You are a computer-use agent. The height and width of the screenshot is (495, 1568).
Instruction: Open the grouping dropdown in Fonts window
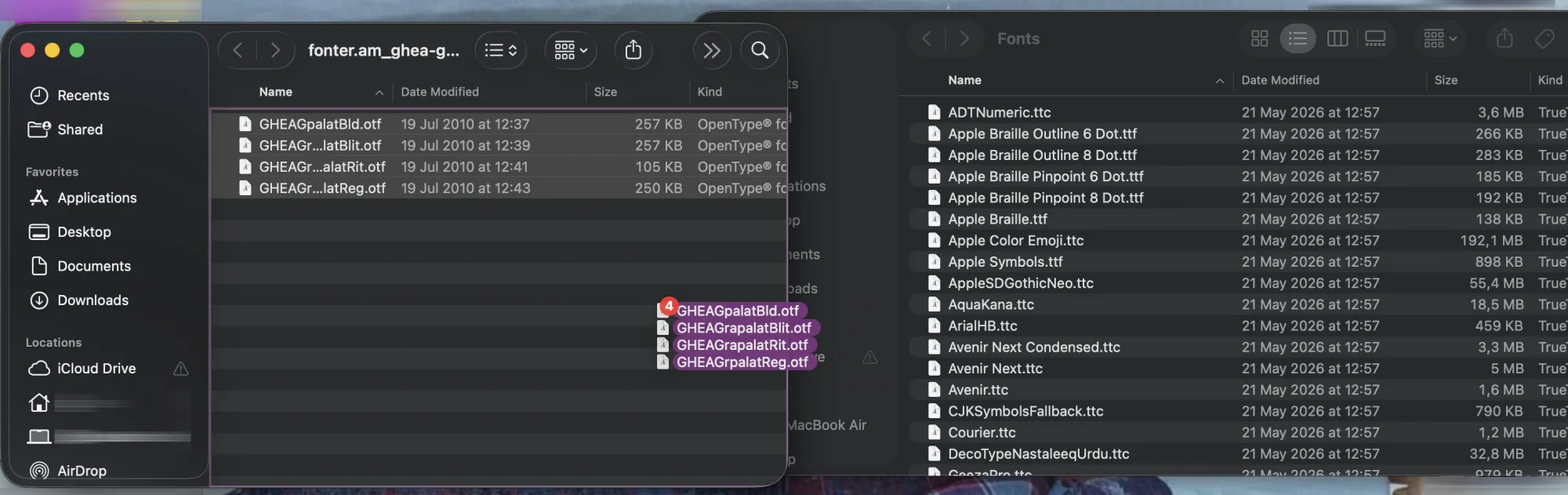[1439, 38]
